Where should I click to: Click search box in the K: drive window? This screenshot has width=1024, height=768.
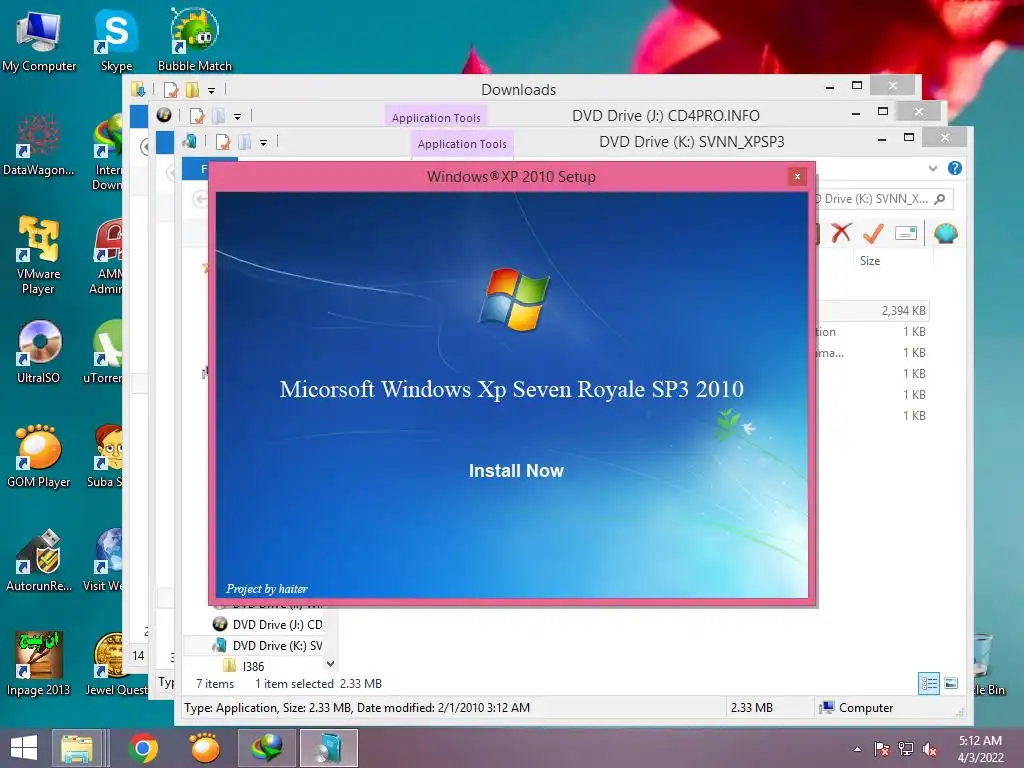(x=882, y=199)
